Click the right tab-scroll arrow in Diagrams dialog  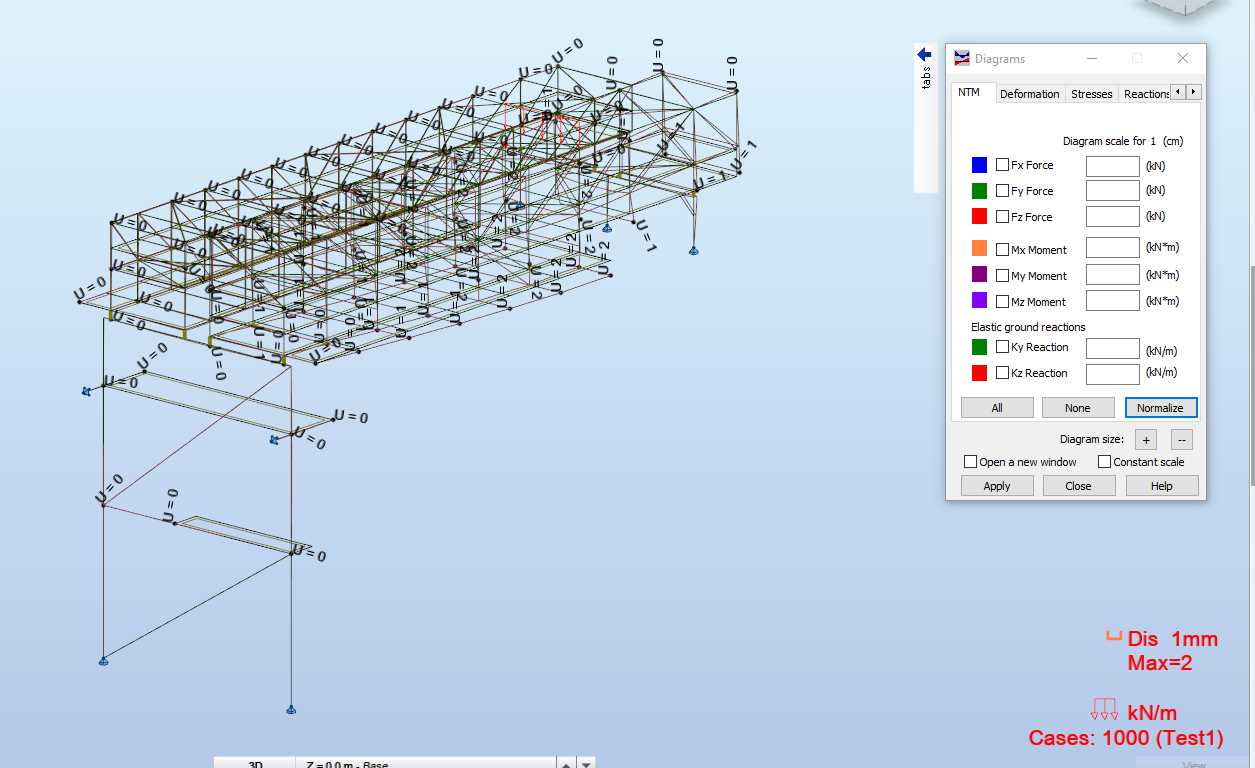pyautogui.click(x=1192, y=90)
